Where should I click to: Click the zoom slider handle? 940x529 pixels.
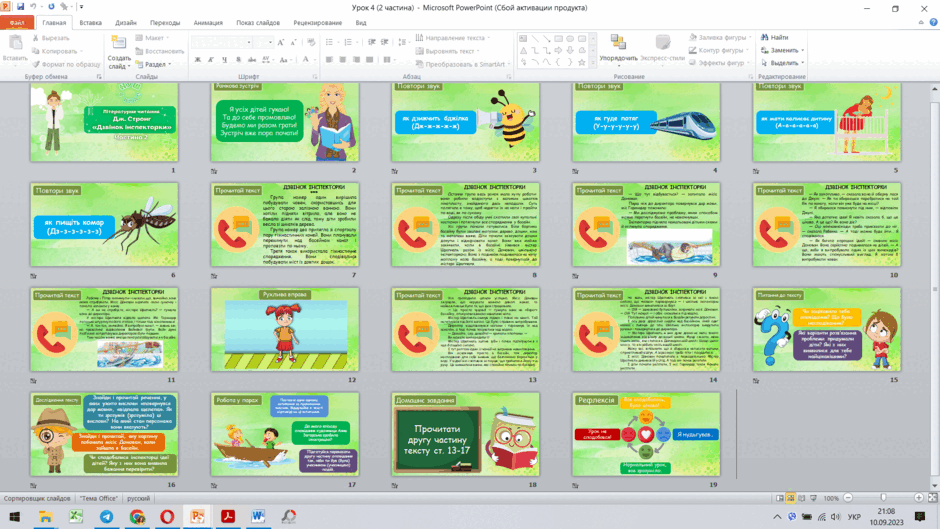[x=883, y=498]
